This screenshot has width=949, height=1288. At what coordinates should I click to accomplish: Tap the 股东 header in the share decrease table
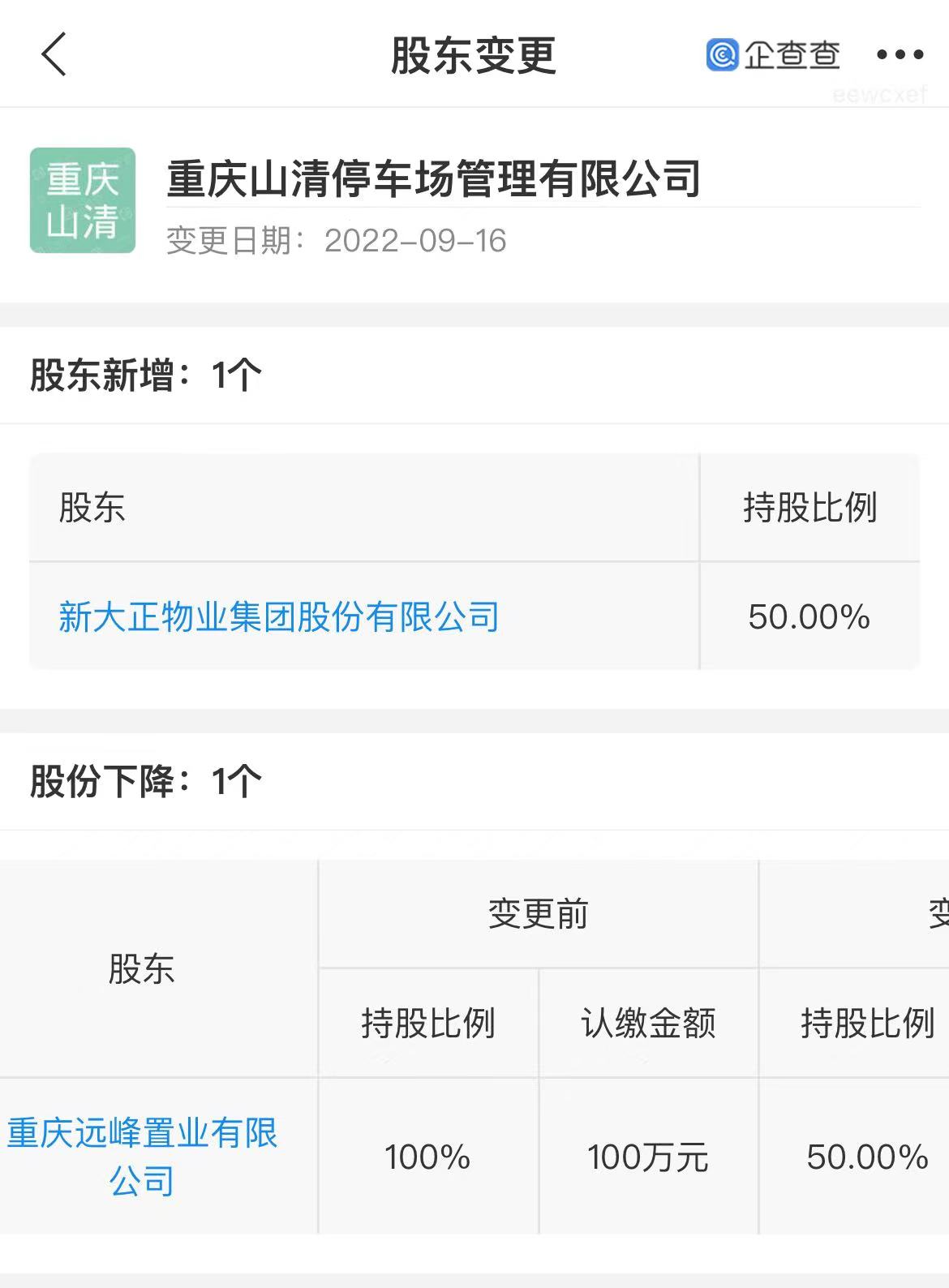click(x=142, y=968)
